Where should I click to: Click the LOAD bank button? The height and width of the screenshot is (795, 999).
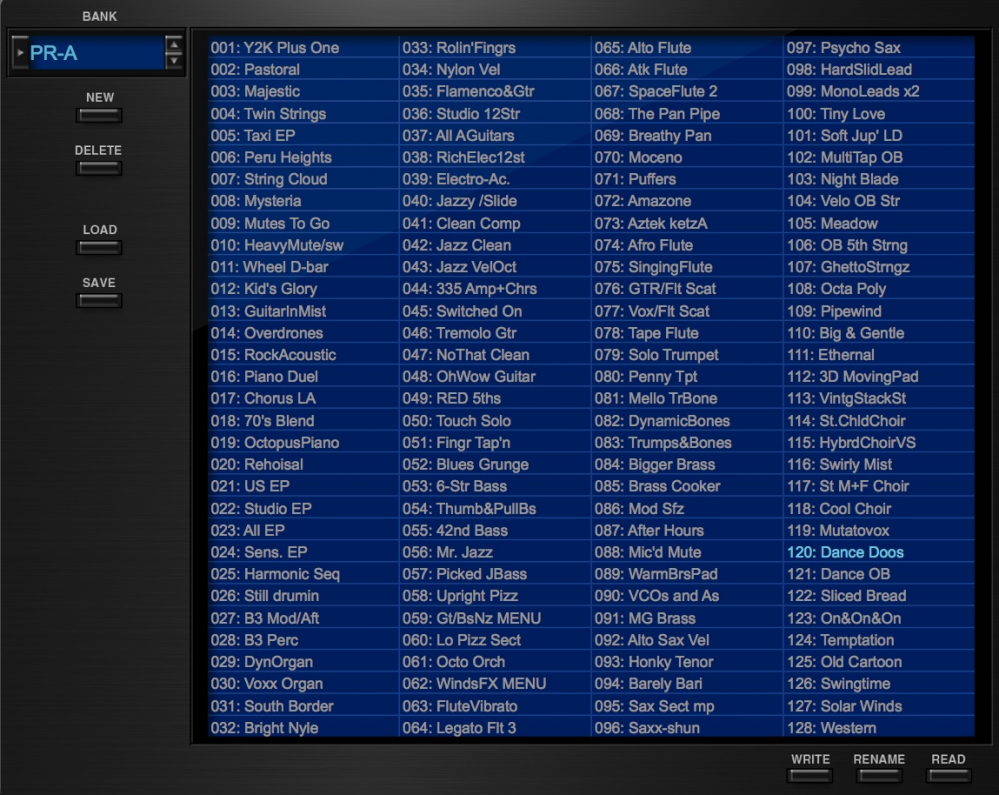pos(99,247)
